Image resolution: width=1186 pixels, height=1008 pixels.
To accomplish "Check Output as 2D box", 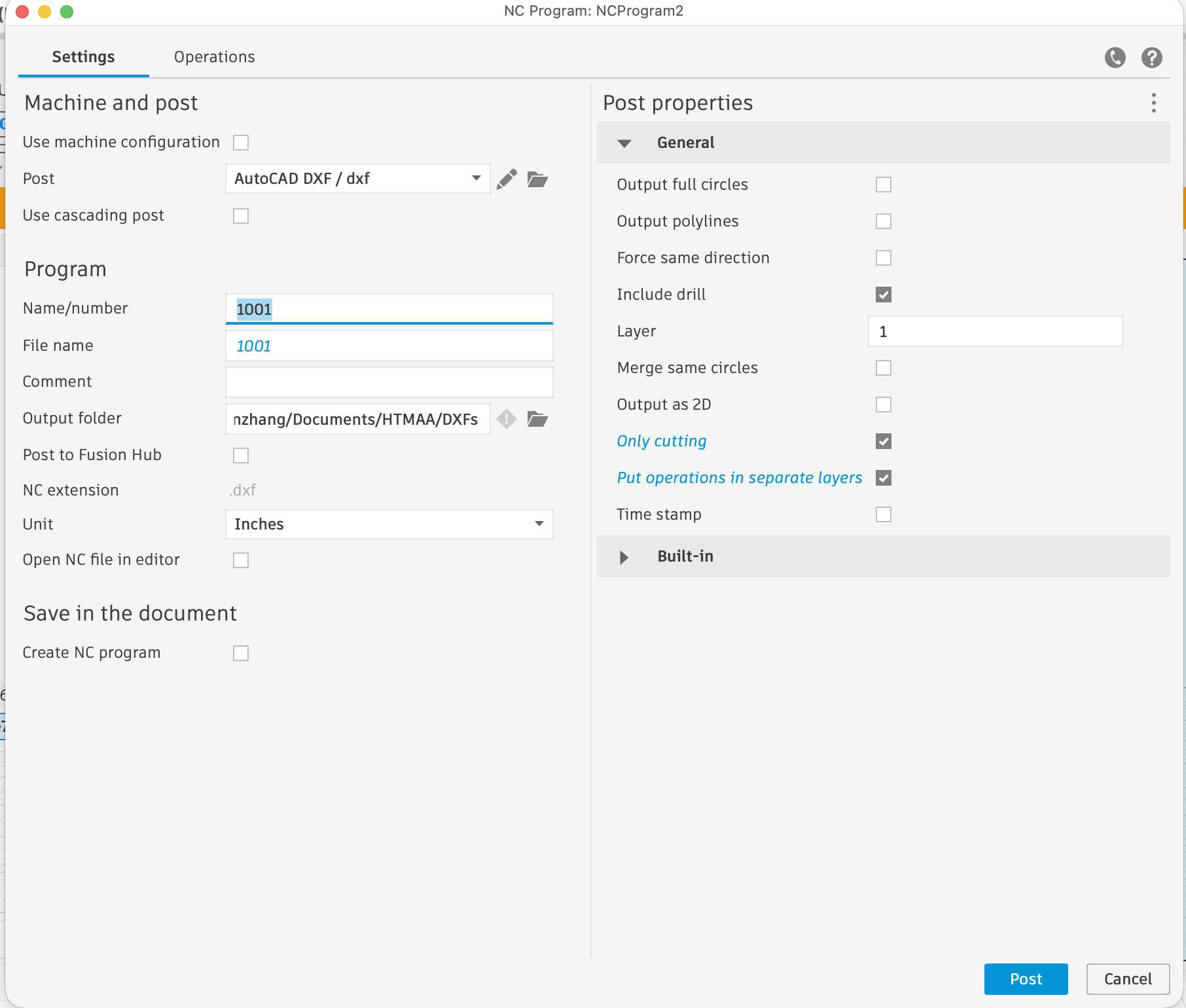I will (884, 405).
